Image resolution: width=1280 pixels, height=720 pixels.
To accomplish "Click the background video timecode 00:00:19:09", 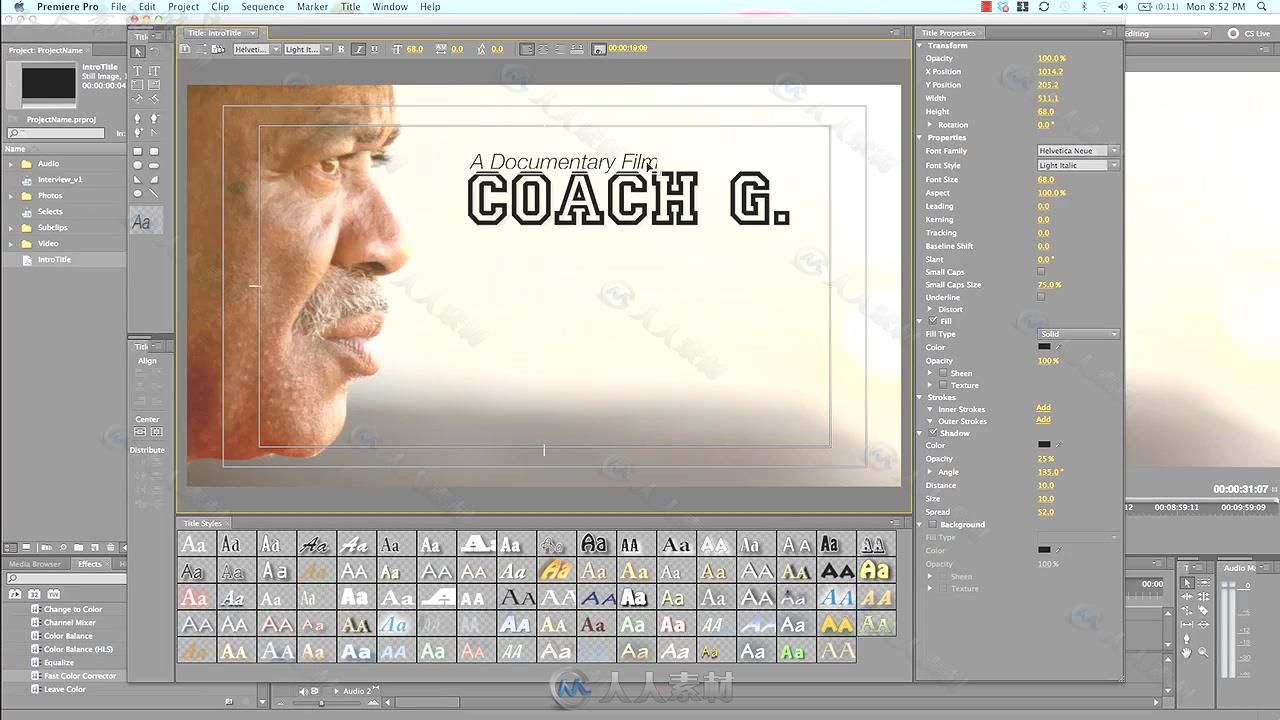I will tap(627, 49).
